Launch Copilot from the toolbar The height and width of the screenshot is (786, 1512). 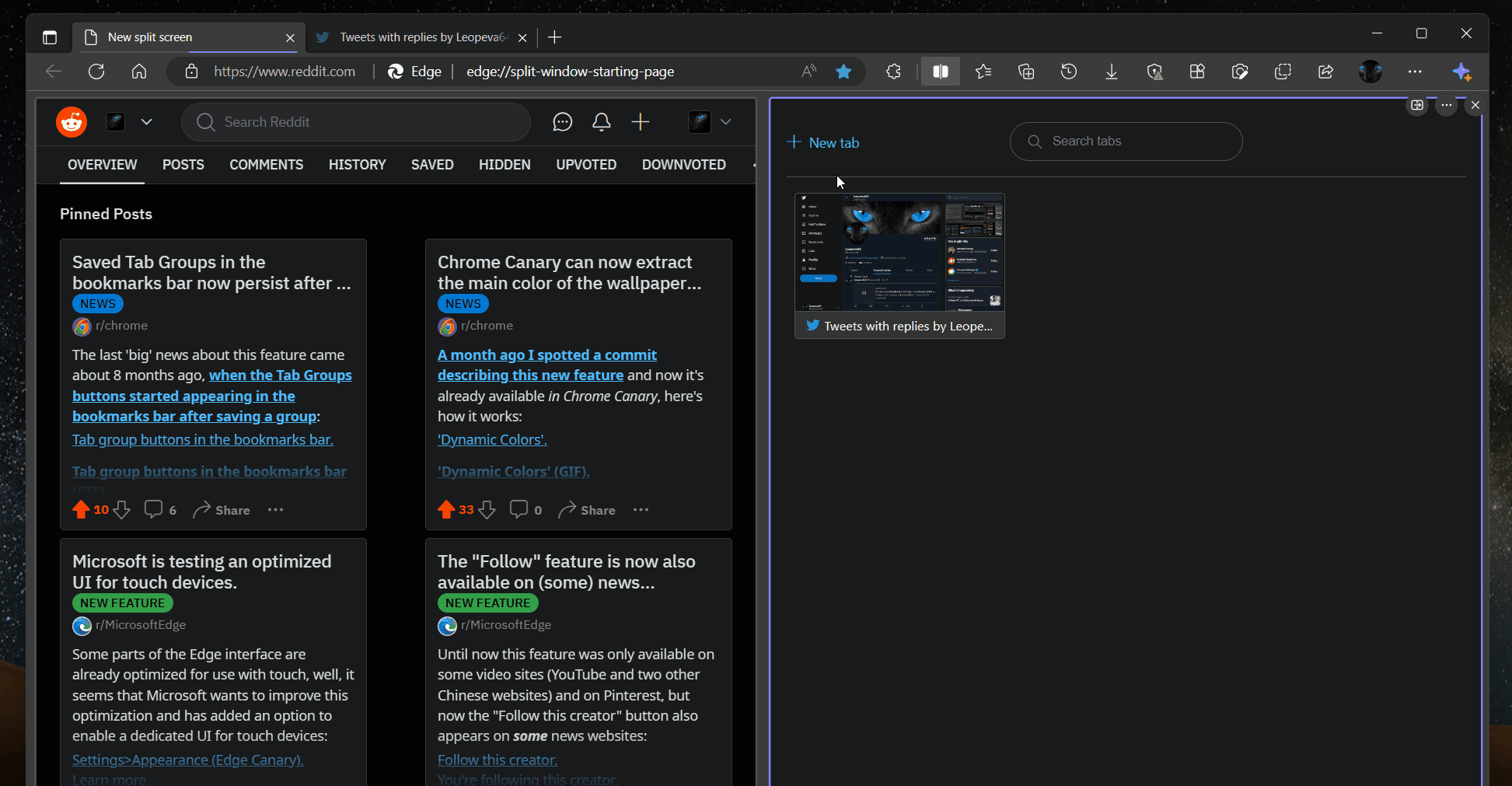1462,71
